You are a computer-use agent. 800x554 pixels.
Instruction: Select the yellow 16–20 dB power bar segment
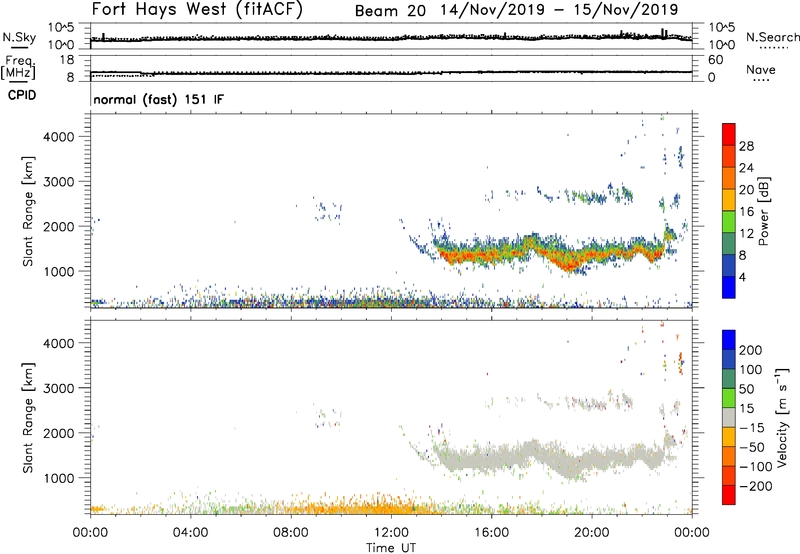click(729, 200)
